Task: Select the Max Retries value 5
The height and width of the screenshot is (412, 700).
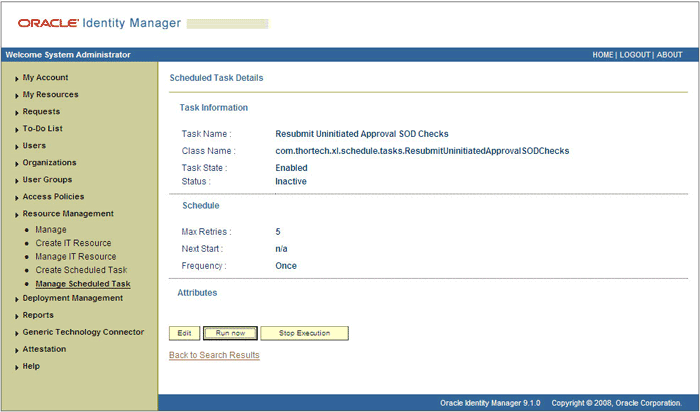Action: tap(278, 232)
